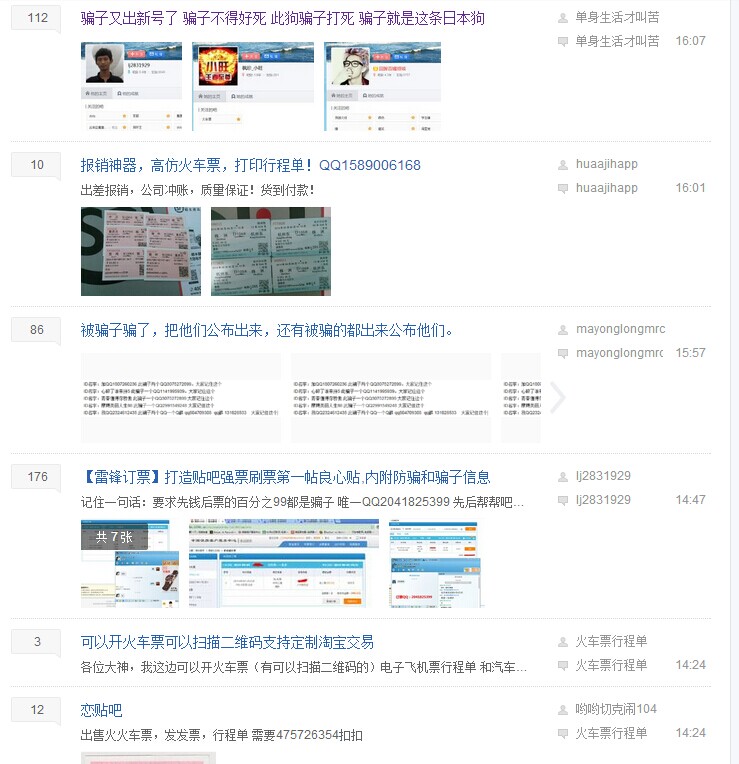Click last-reply icon beside lower 单身生活才叫苦

tap(563, 42)
